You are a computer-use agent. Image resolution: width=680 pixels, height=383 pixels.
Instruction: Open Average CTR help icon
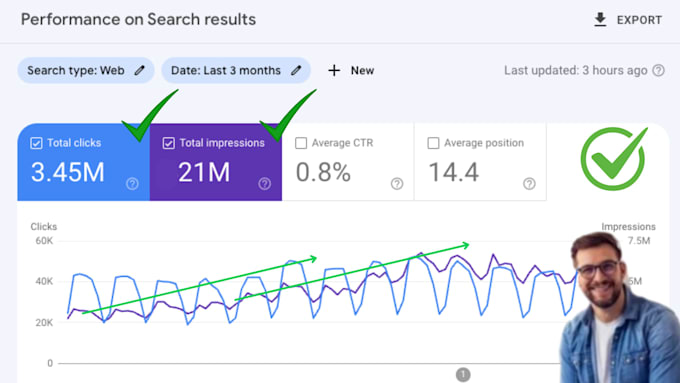coord(397,183)
